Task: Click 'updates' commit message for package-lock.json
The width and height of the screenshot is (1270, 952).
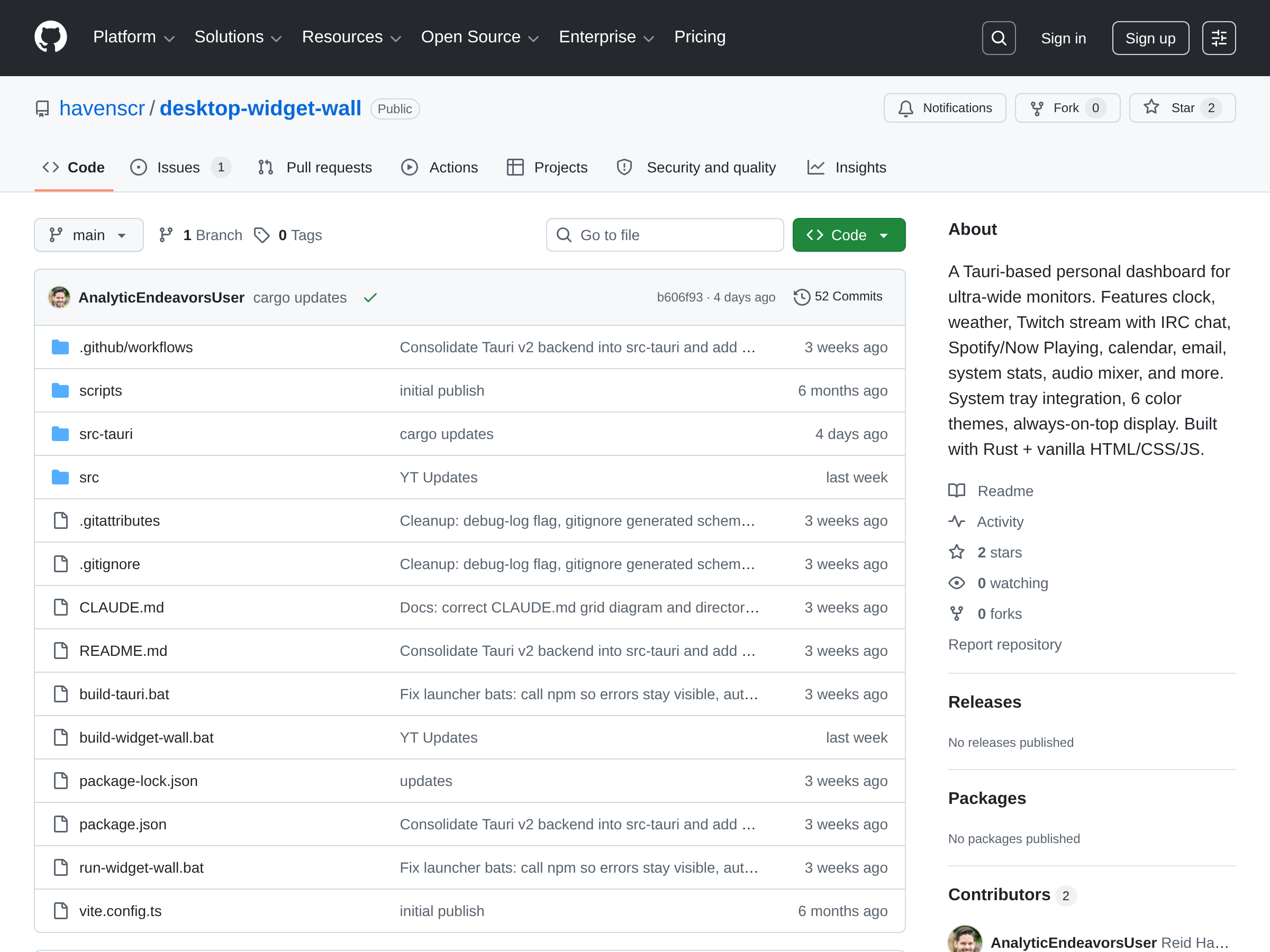Action: 426,781
